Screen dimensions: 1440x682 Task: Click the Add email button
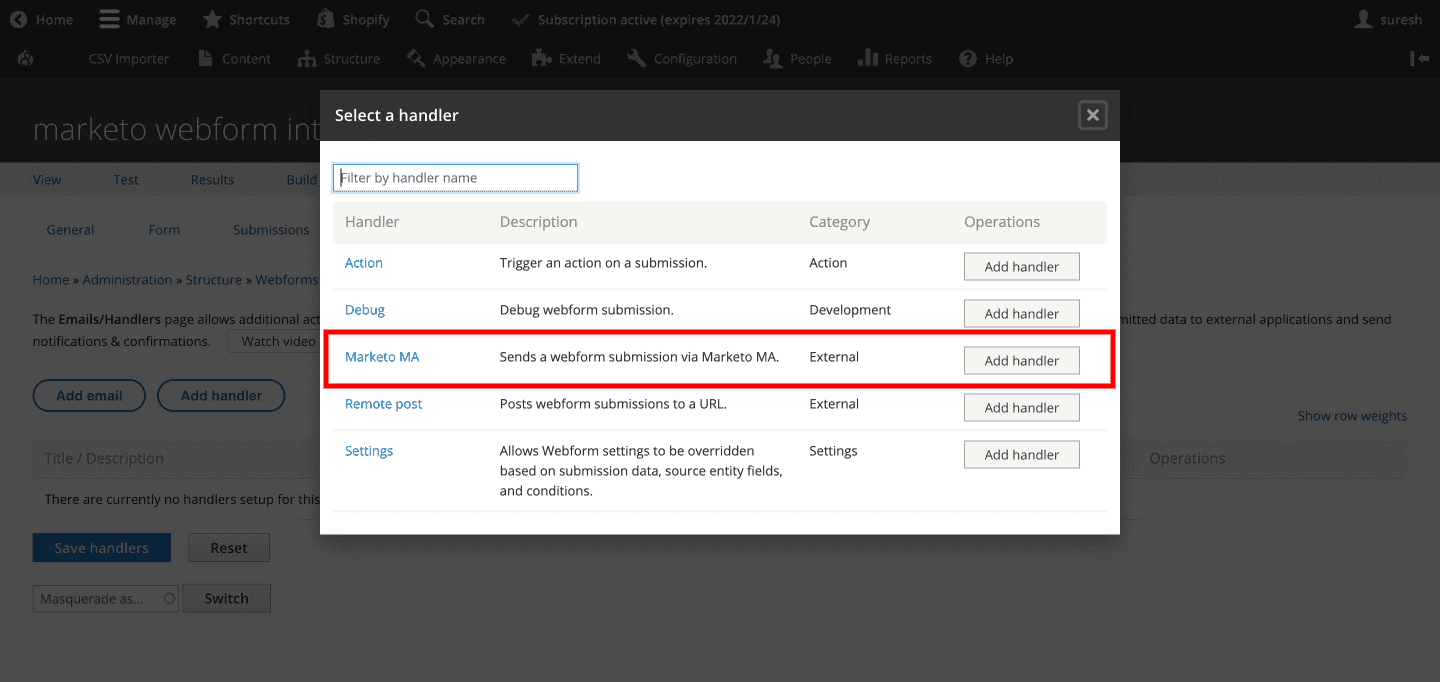tap(89, 396)
